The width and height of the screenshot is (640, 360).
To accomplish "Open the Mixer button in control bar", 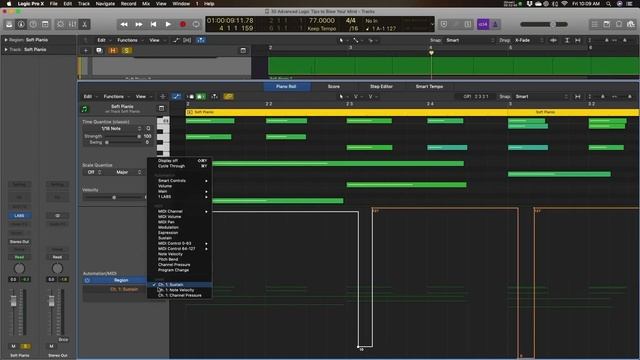I will pos(73,24).
